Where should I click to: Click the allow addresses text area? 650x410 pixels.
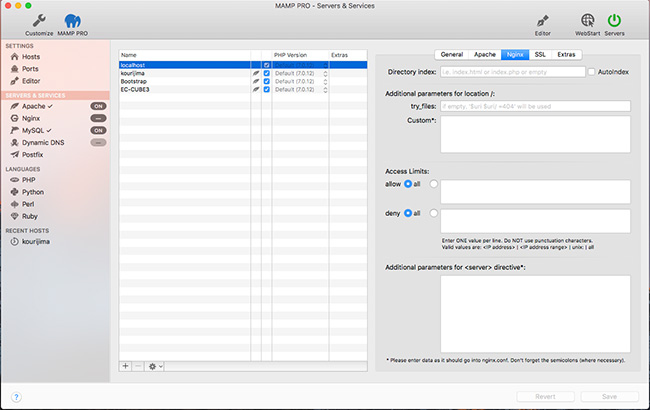tap(536, 192)
